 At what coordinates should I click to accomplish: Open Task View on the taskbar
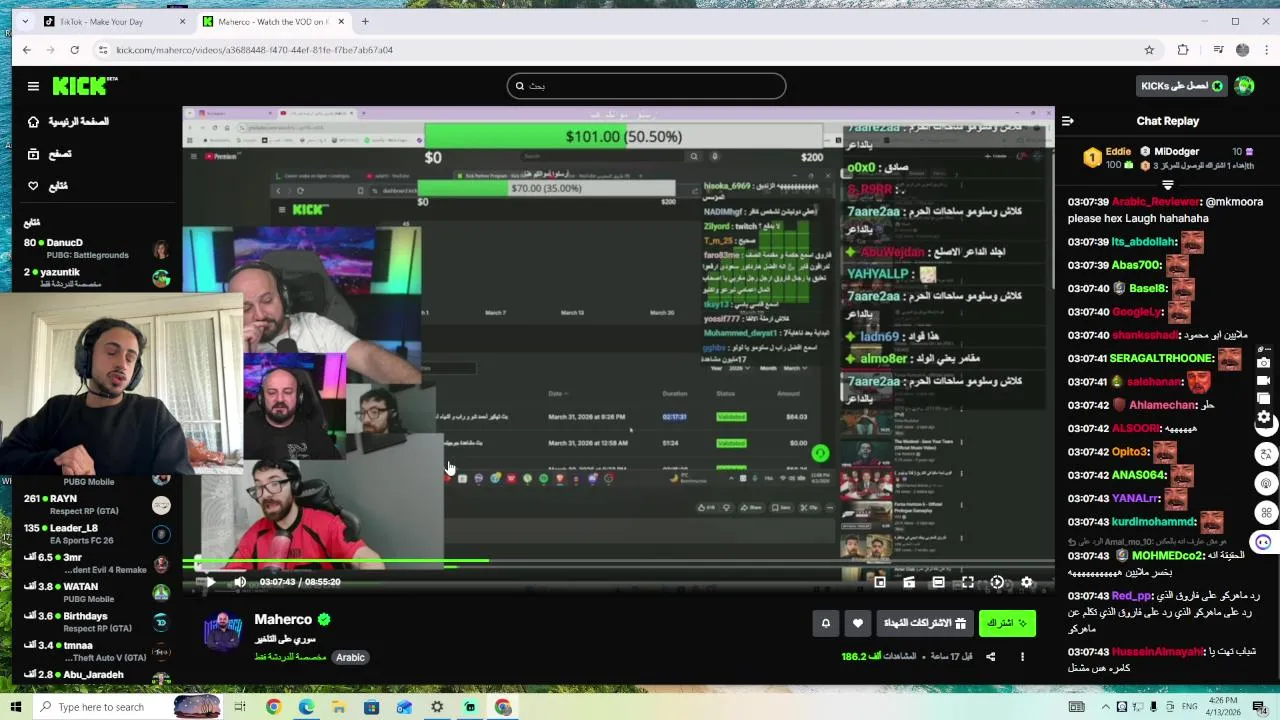point(240,707)
